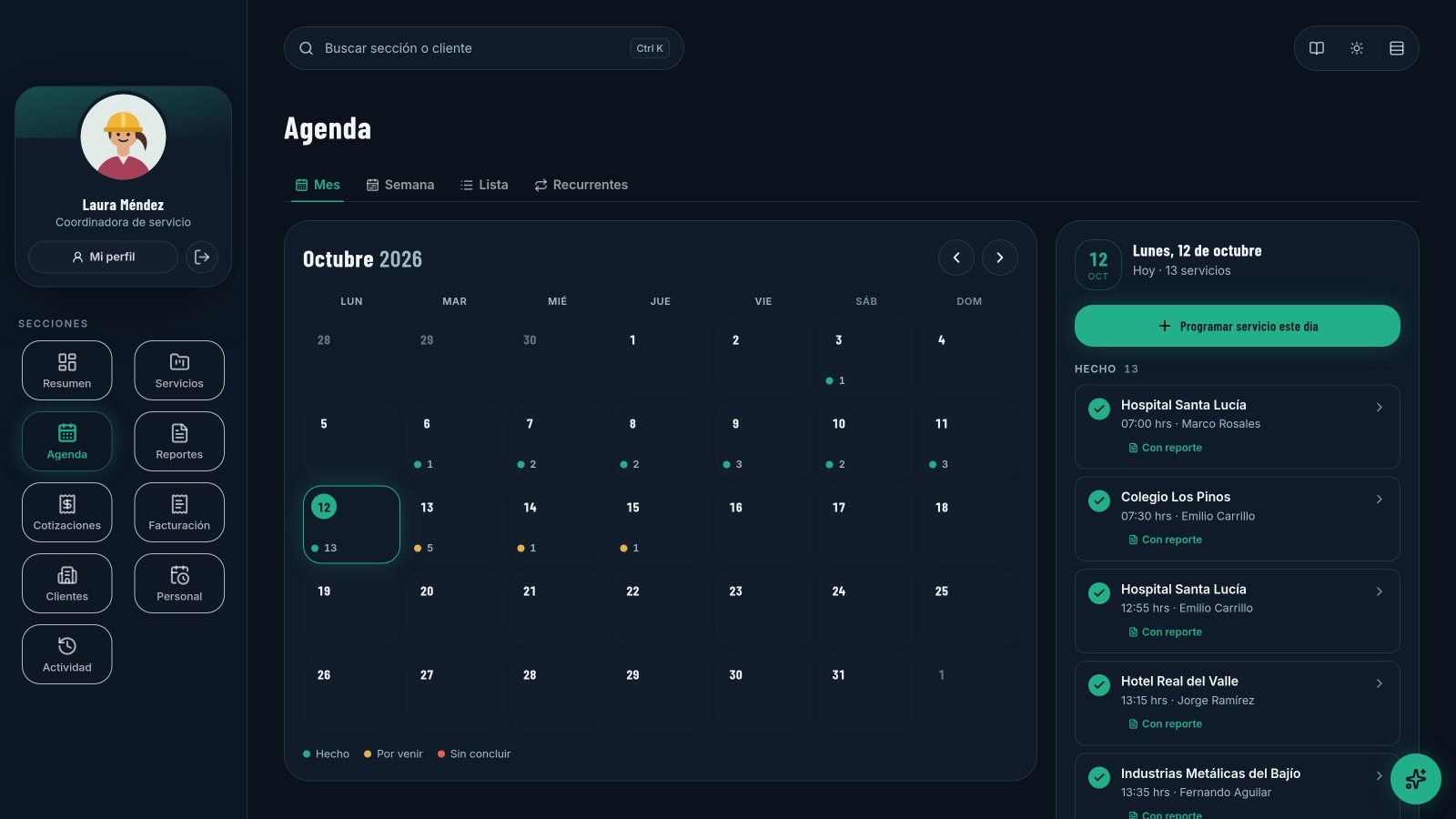Open the sparkle assistant floating button
Viewport: 1456px width, 819px height.
pyautogui.click(x=1416, y=779)
